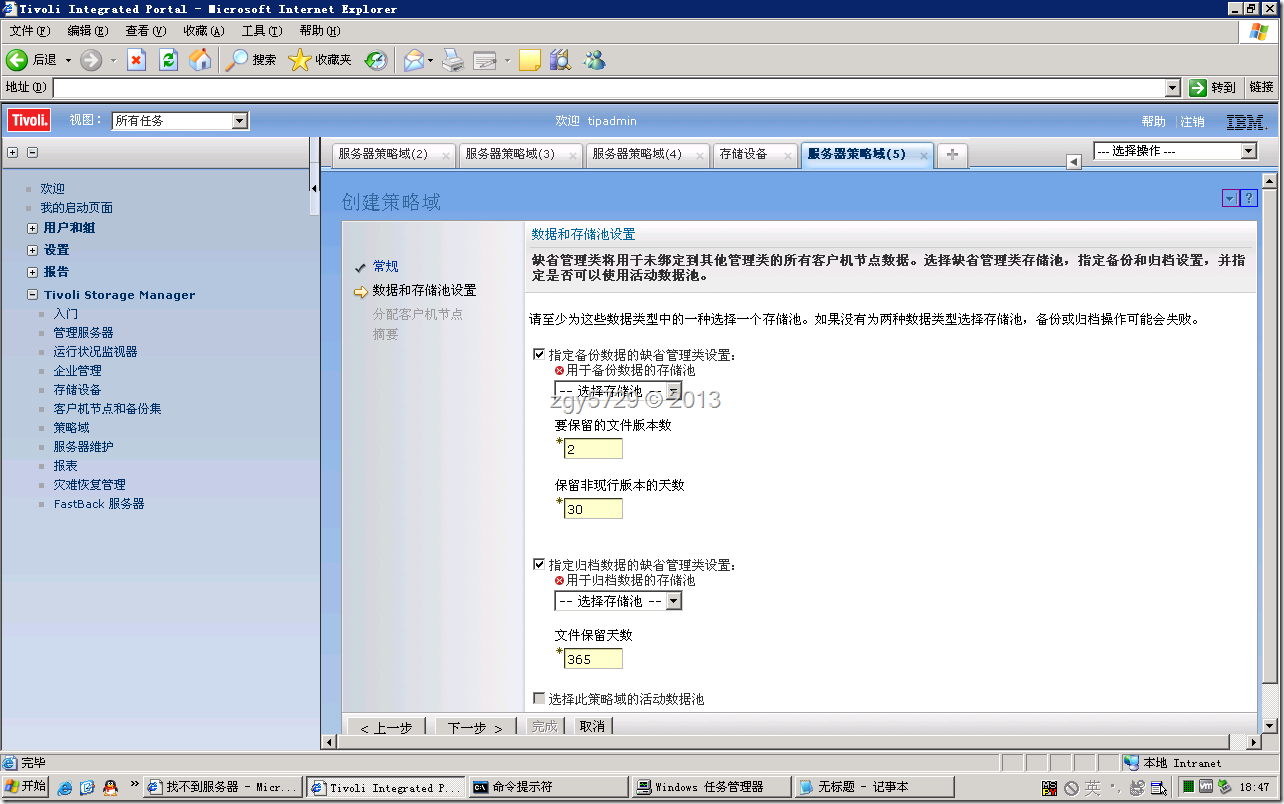Click the IE Home icon

[x=200, y=60]
